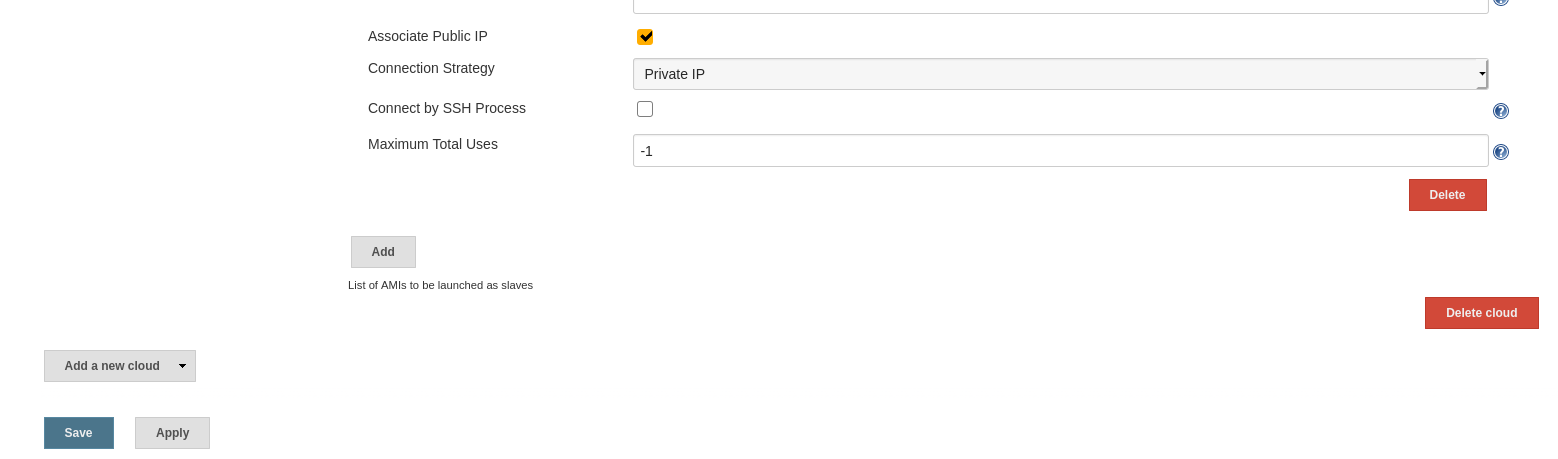Image resolution: width=1558 pixels, height=459 pixels.
Task: Save the configuration with the Save button
Action: click(79, 433)
